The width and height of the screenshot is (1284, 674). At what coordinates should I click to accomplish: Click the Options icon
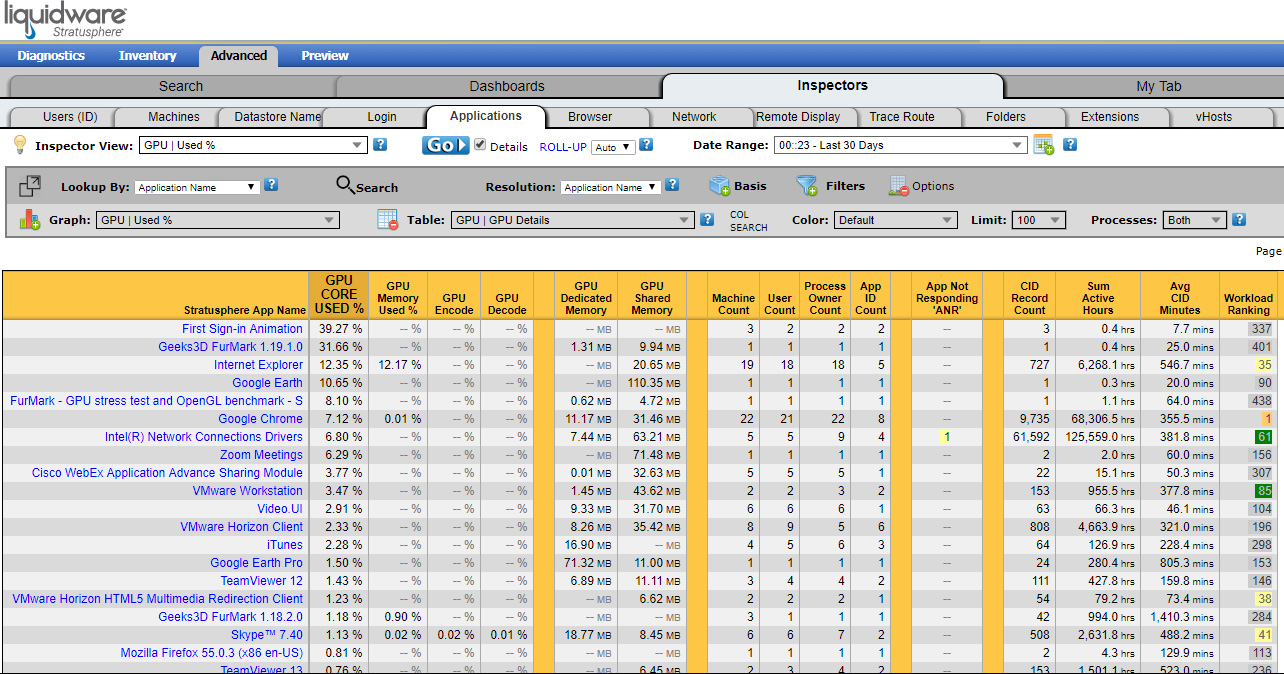click(898, 185)
